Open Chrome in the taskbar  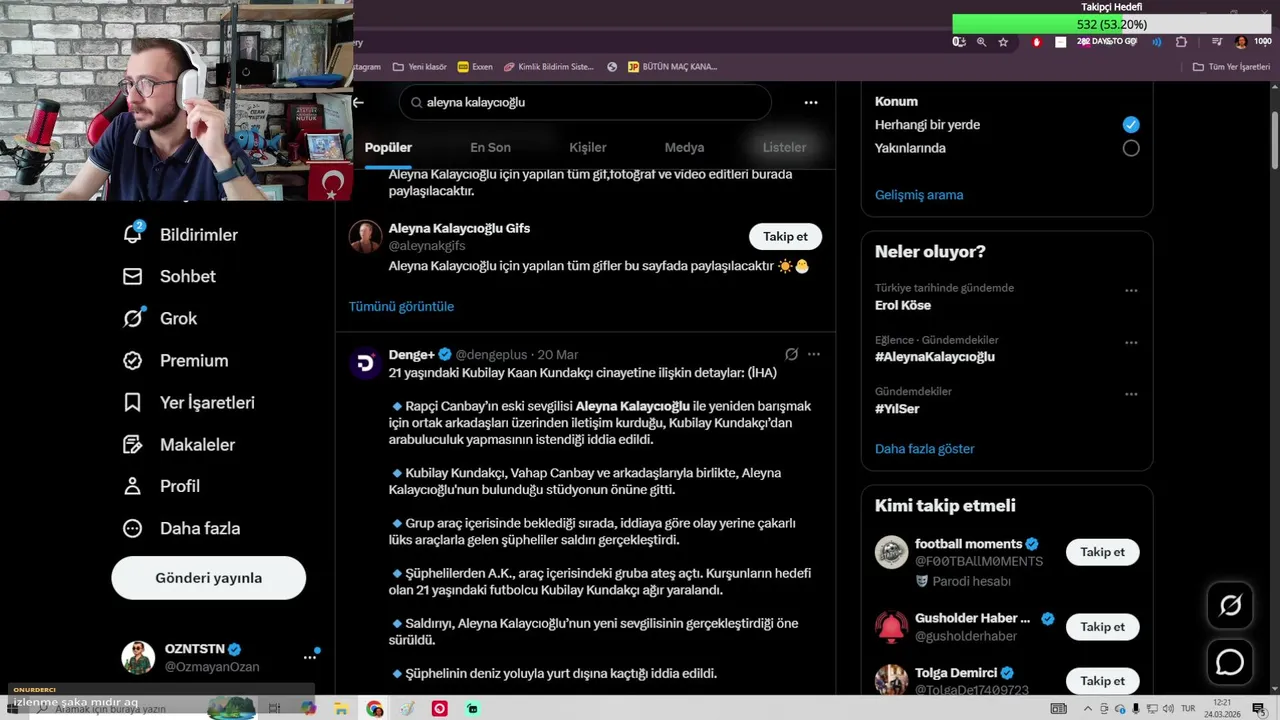tap(375, 709)
